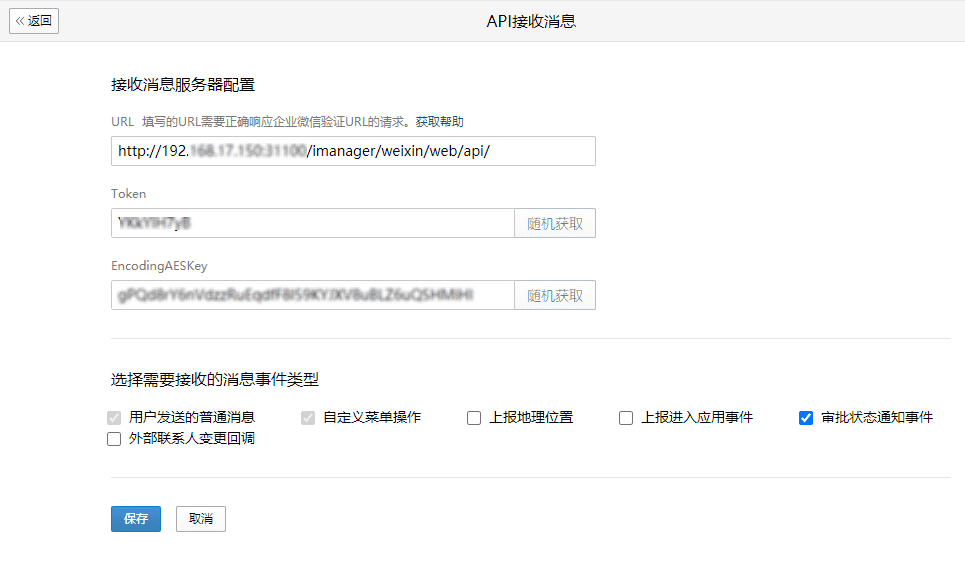The width and height of the screenshot is (965, 562).
Task: Toggle the 自定义菜单操作 checkbox
Action: (x=308, y=418)
